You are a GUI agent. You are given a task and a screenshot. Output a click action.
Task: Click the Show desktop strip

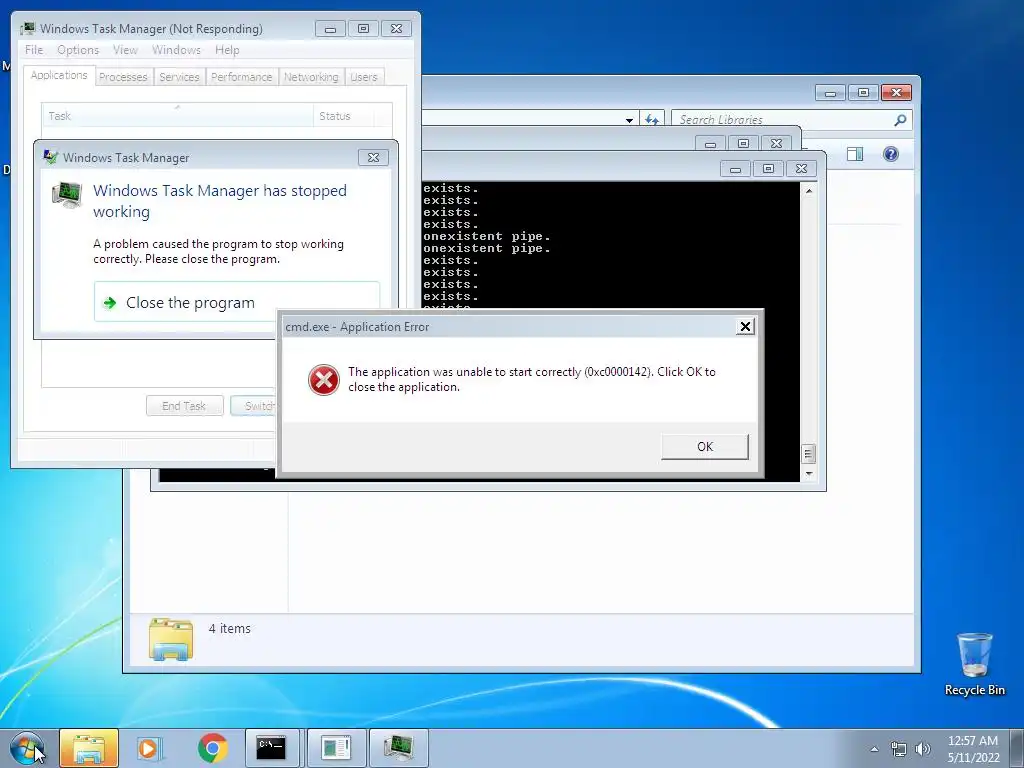tap(1017, 748)
